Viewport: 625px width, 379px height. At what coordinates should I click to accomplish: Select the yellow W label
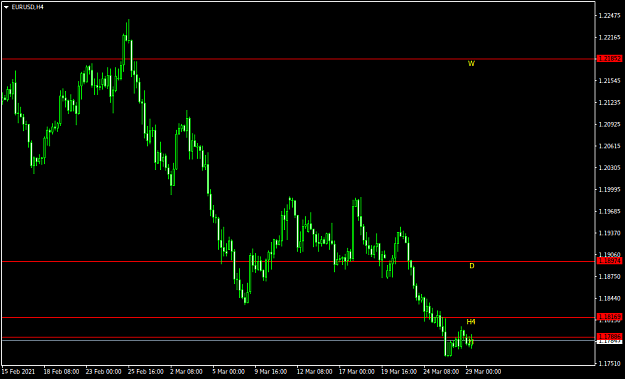pyautogui.click(x=471, y=63)
